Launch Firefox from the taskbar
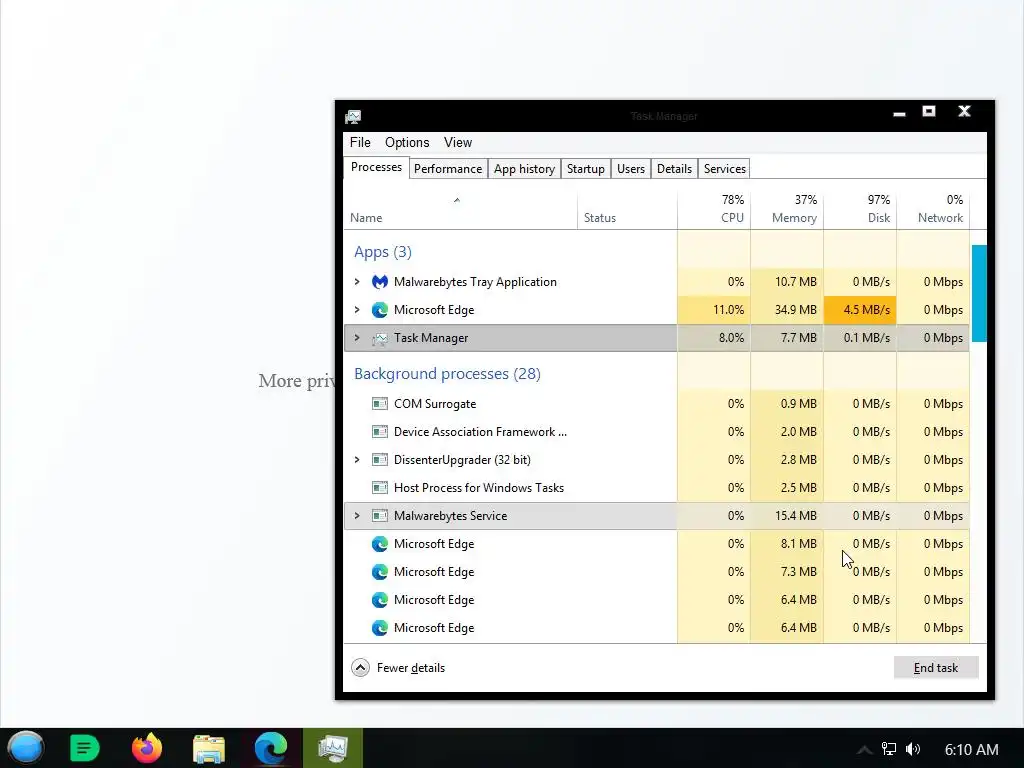Viewport: 1024px width, 768px height. coord(147,748)
